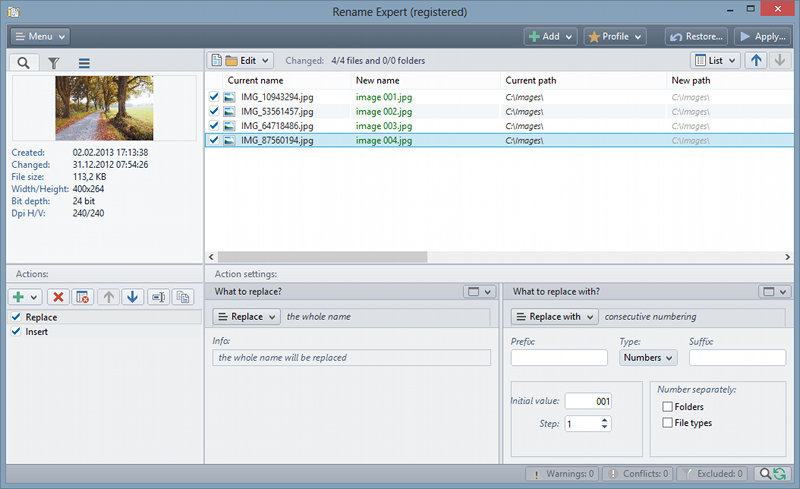The width and height of the screenshot is (800, 489).
Task: Click the Restore button
Action: [x=696, y=36]
